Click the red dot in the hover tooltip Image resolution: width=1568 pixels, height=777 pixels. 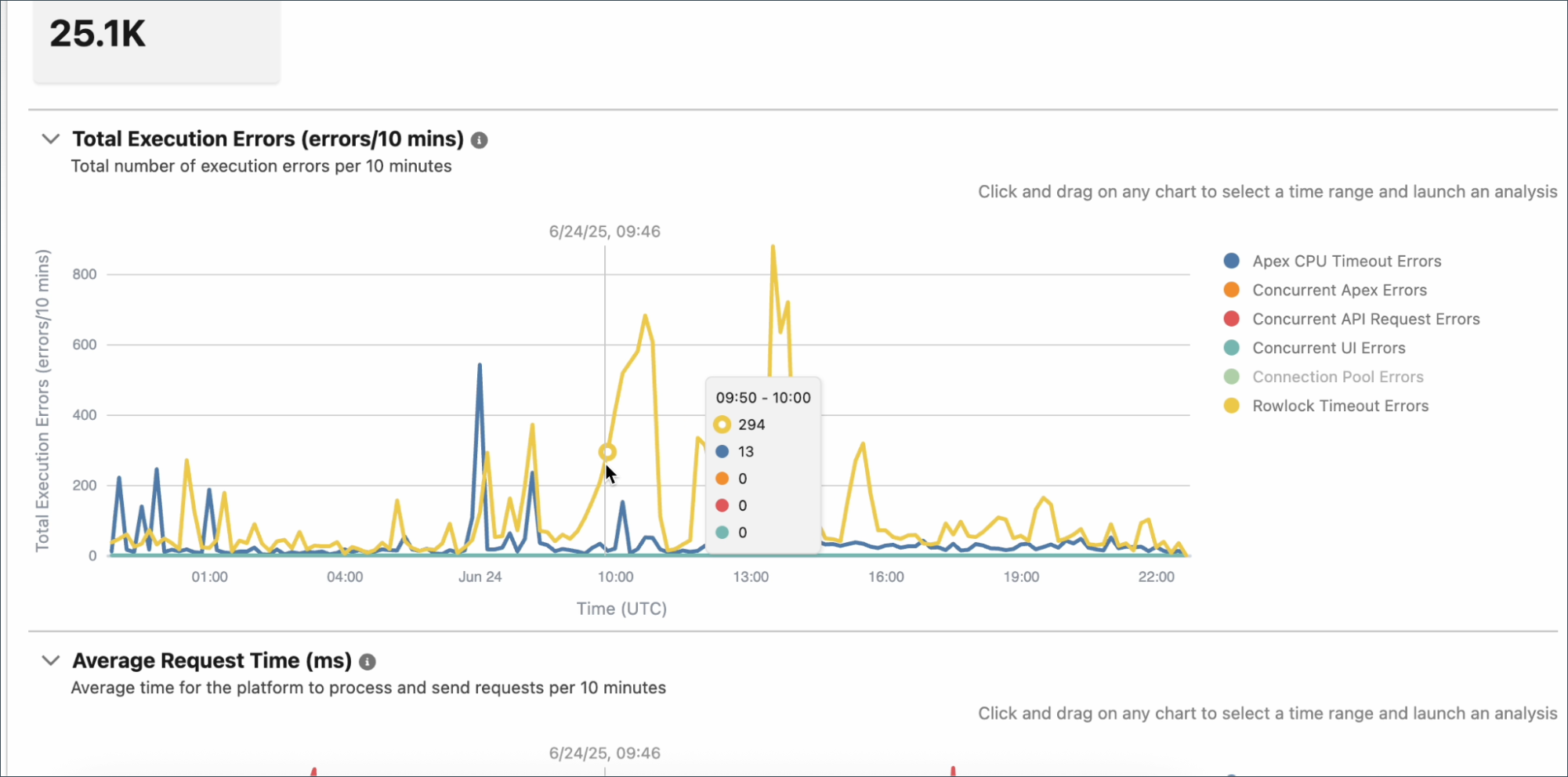pyautogui.click(x=722, y=505)
